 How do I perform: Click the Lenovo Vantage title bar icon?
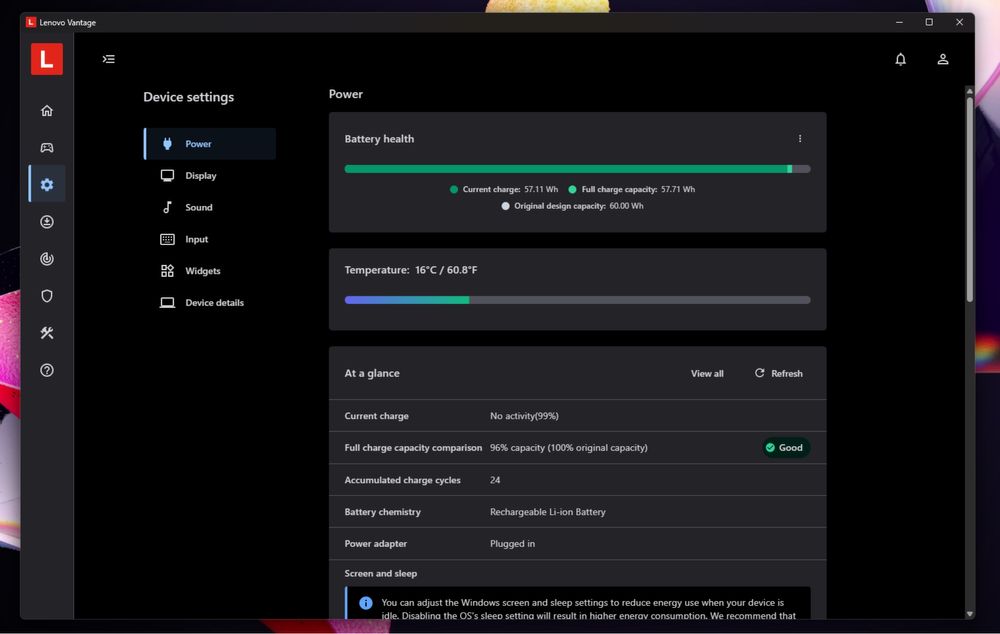coord(31,22)
